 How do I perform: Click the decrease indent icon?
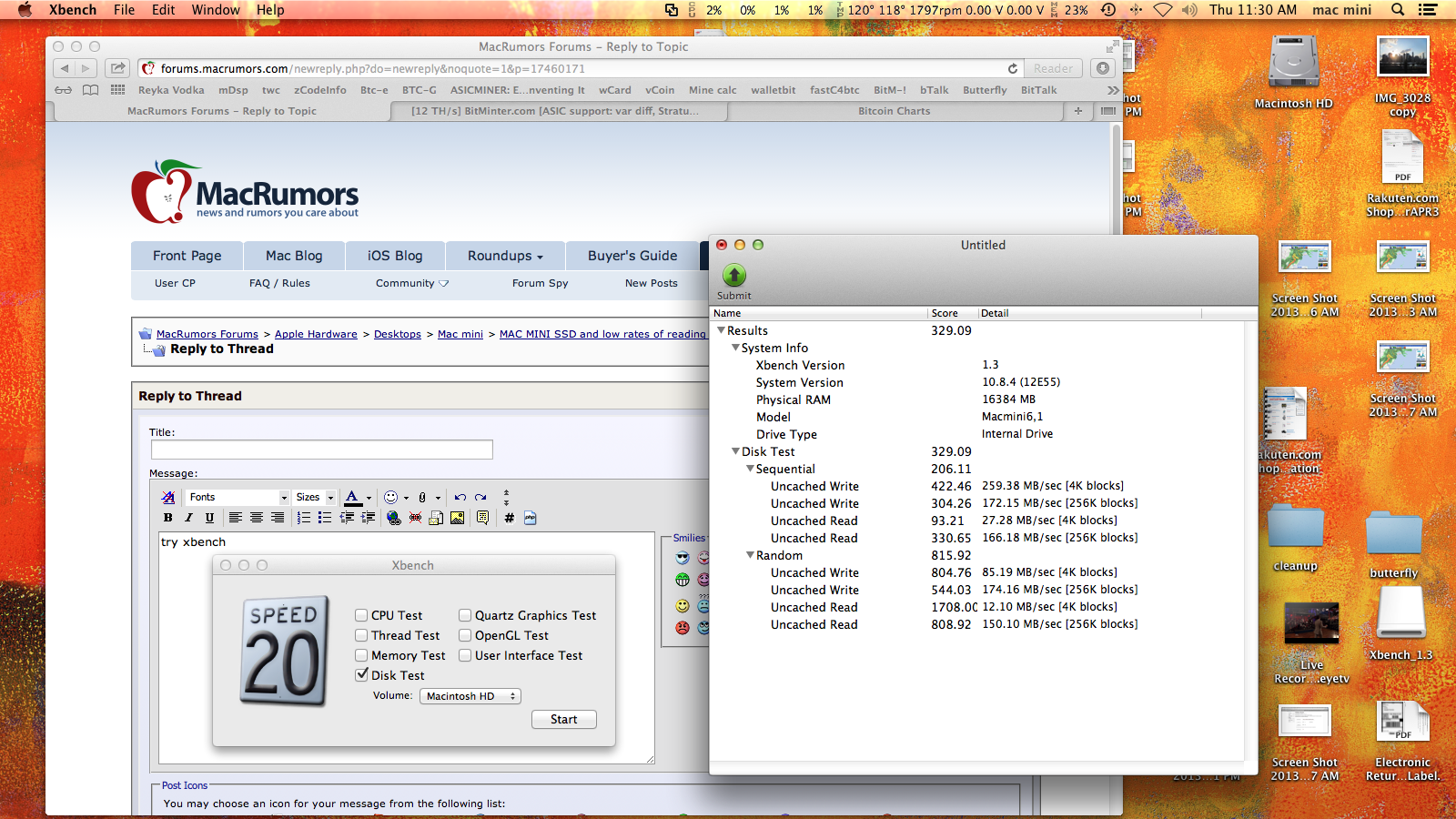pos(347,518)
